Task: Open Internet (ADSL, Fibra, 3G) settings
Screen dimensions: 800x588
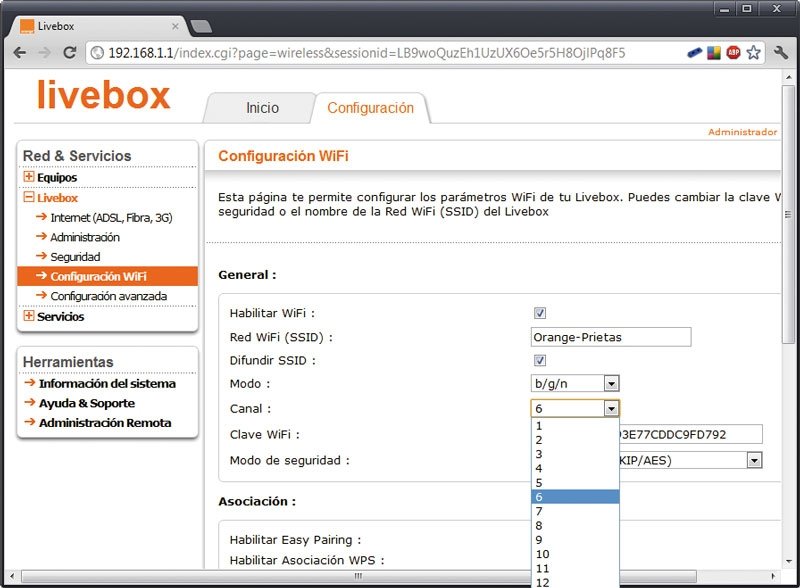Action: (x=111, y=217)
